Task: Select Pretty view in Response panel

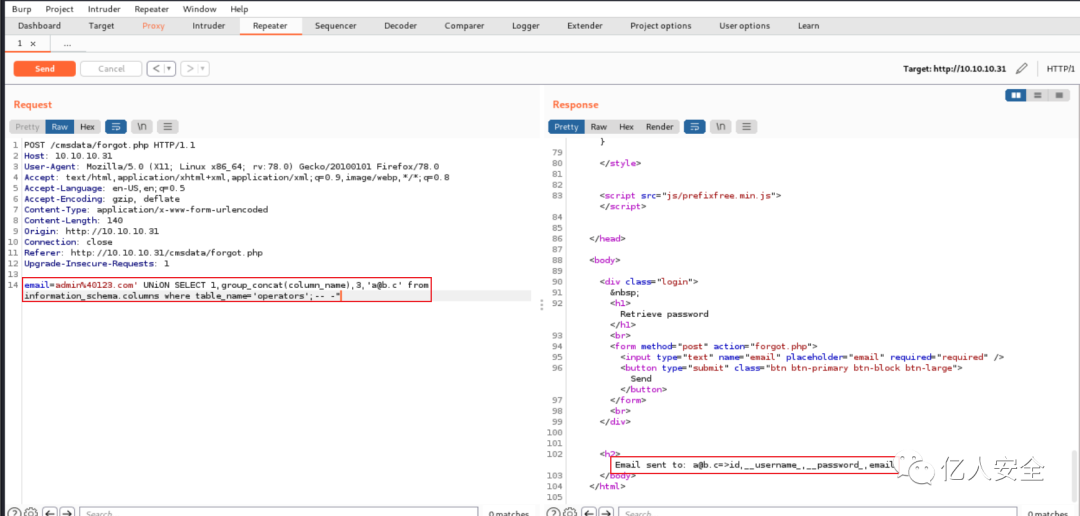Action: click(566, 127)
